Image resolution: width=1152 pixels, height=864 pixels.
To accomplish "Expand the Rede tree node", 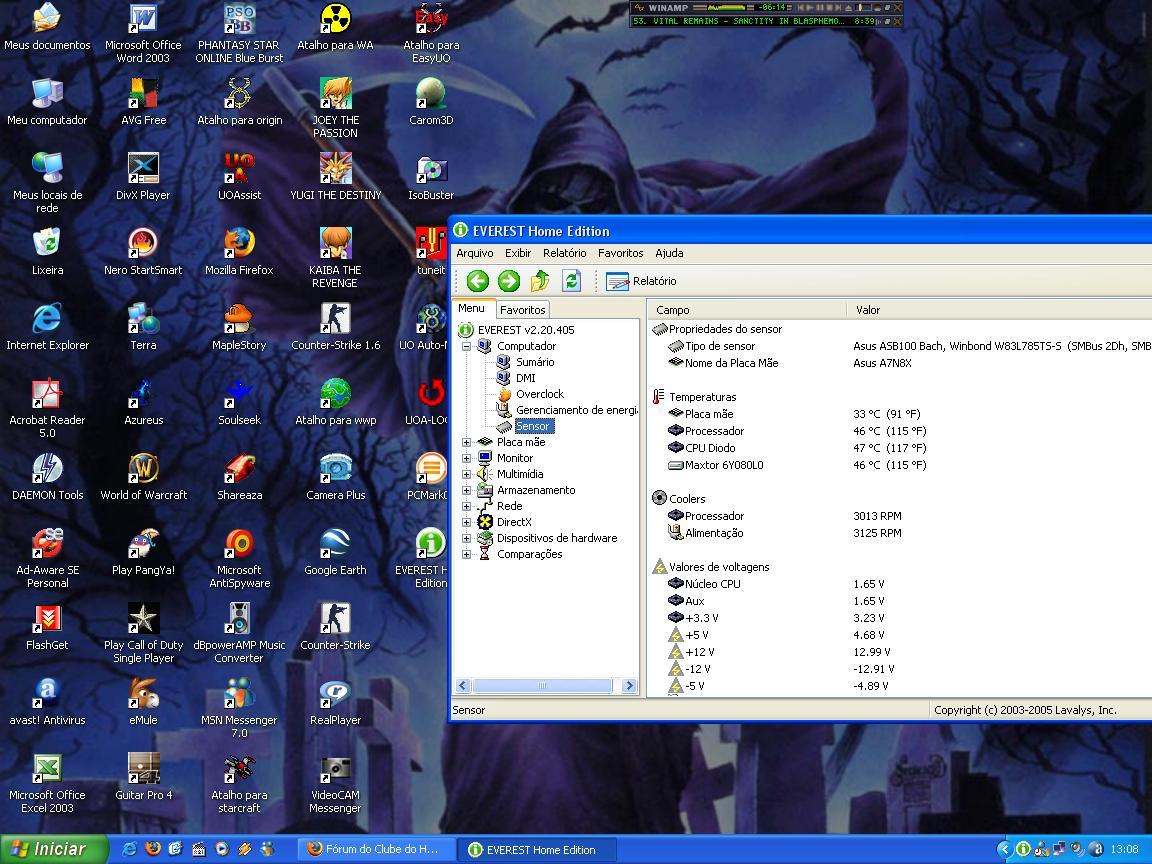I will click(467, 506).
